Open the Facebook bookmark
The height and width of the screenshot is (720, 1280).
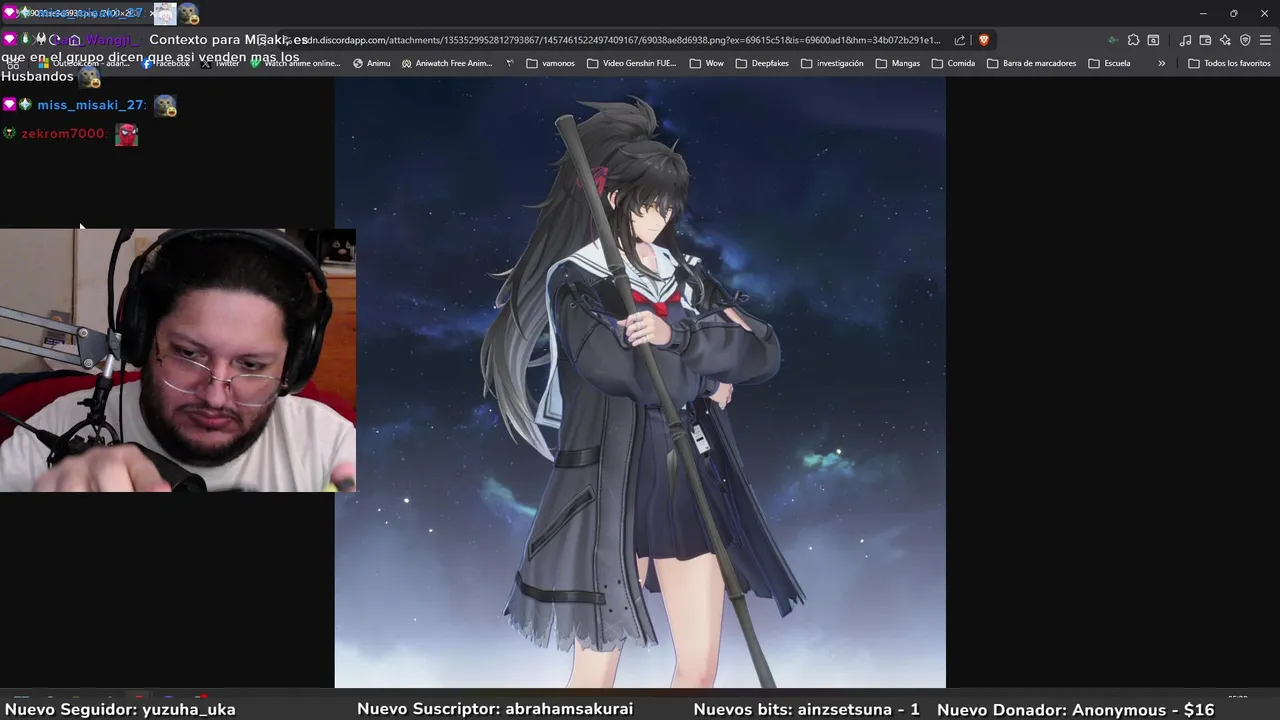coord(166,63)
